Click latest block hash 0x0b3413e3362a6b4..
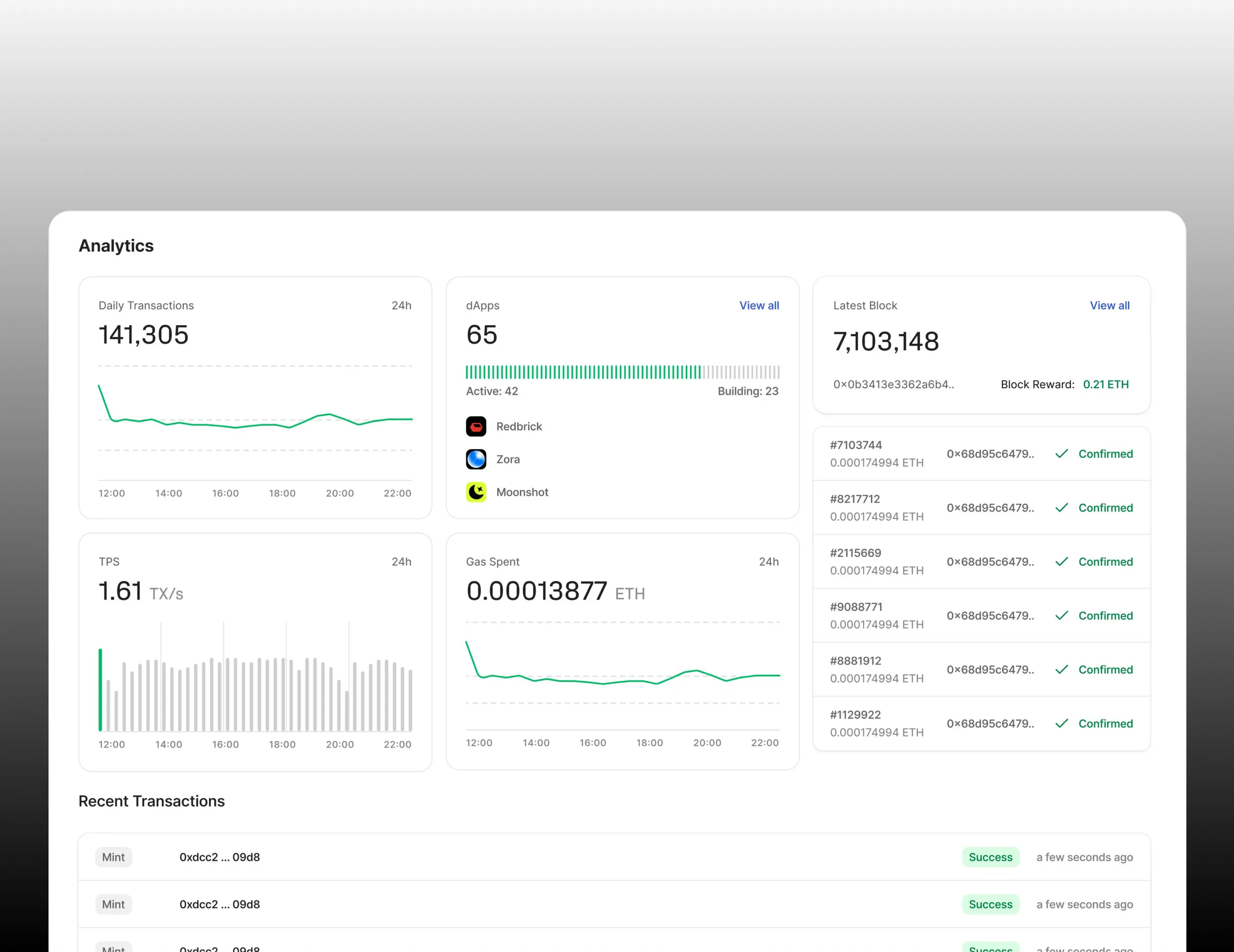Image resolution: width=1234 pixels, height=952 pixels. 893,385
